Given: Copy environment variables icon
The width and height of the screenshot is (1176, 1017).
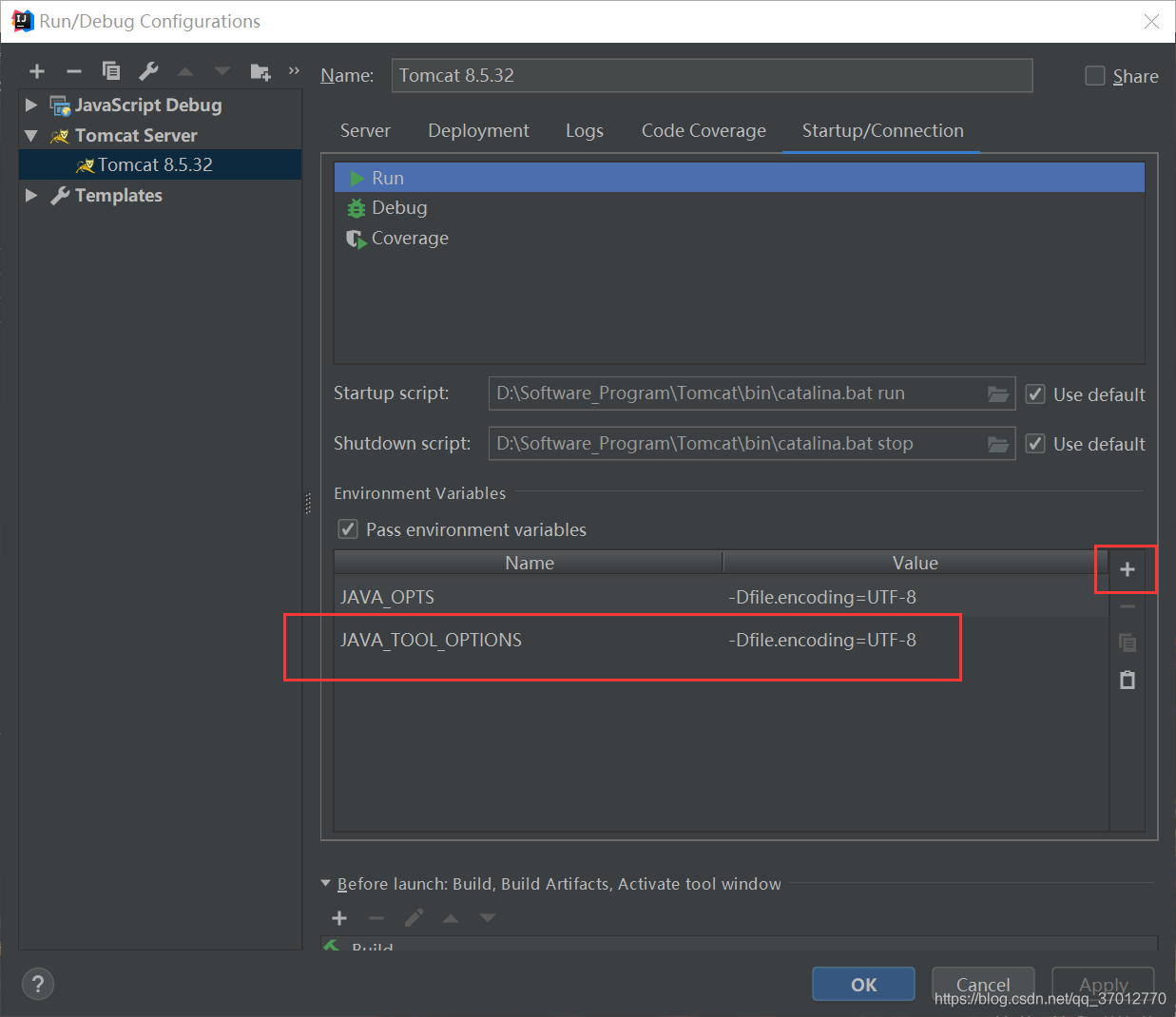Looking at the screenshot, I should [1128, 643].
